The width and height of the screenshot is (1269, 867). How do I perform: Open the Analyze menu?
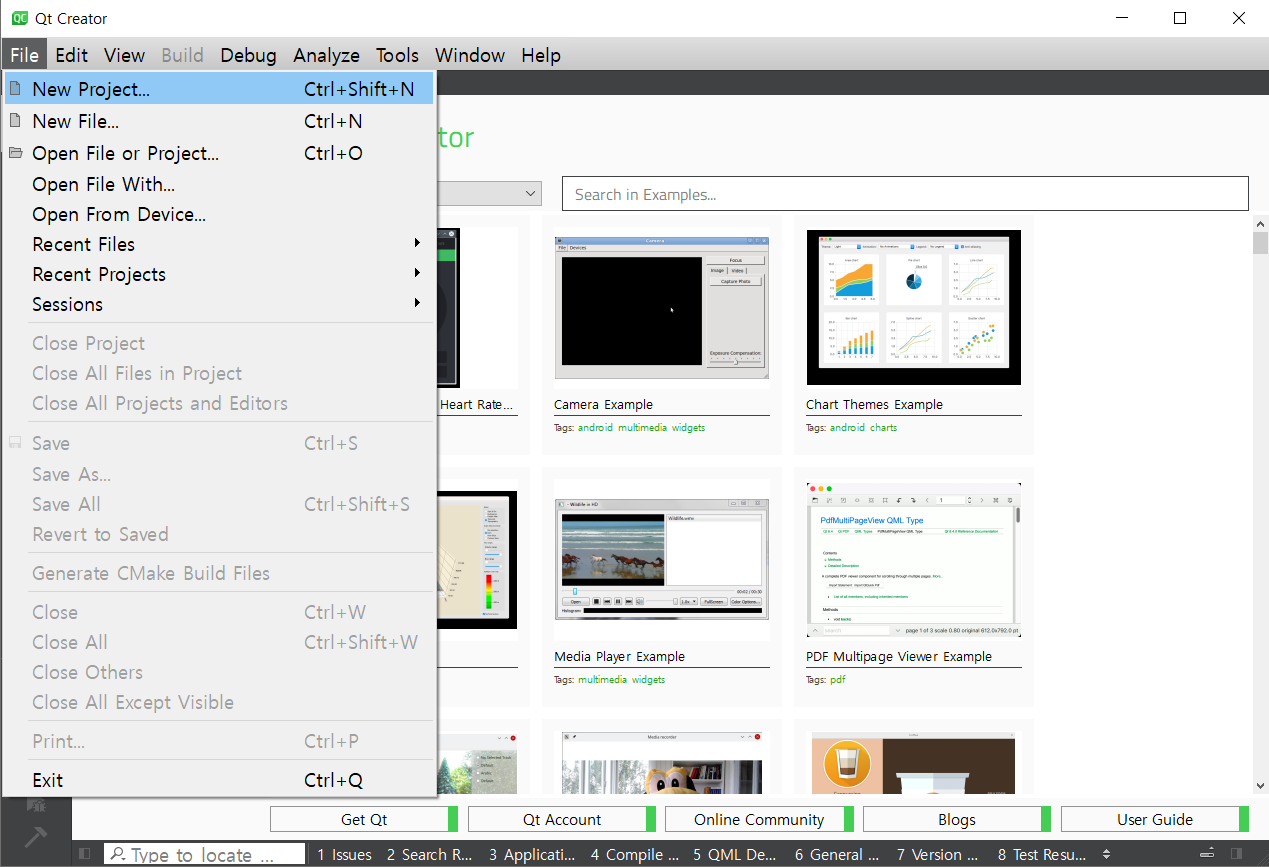(x=327, y=55)
